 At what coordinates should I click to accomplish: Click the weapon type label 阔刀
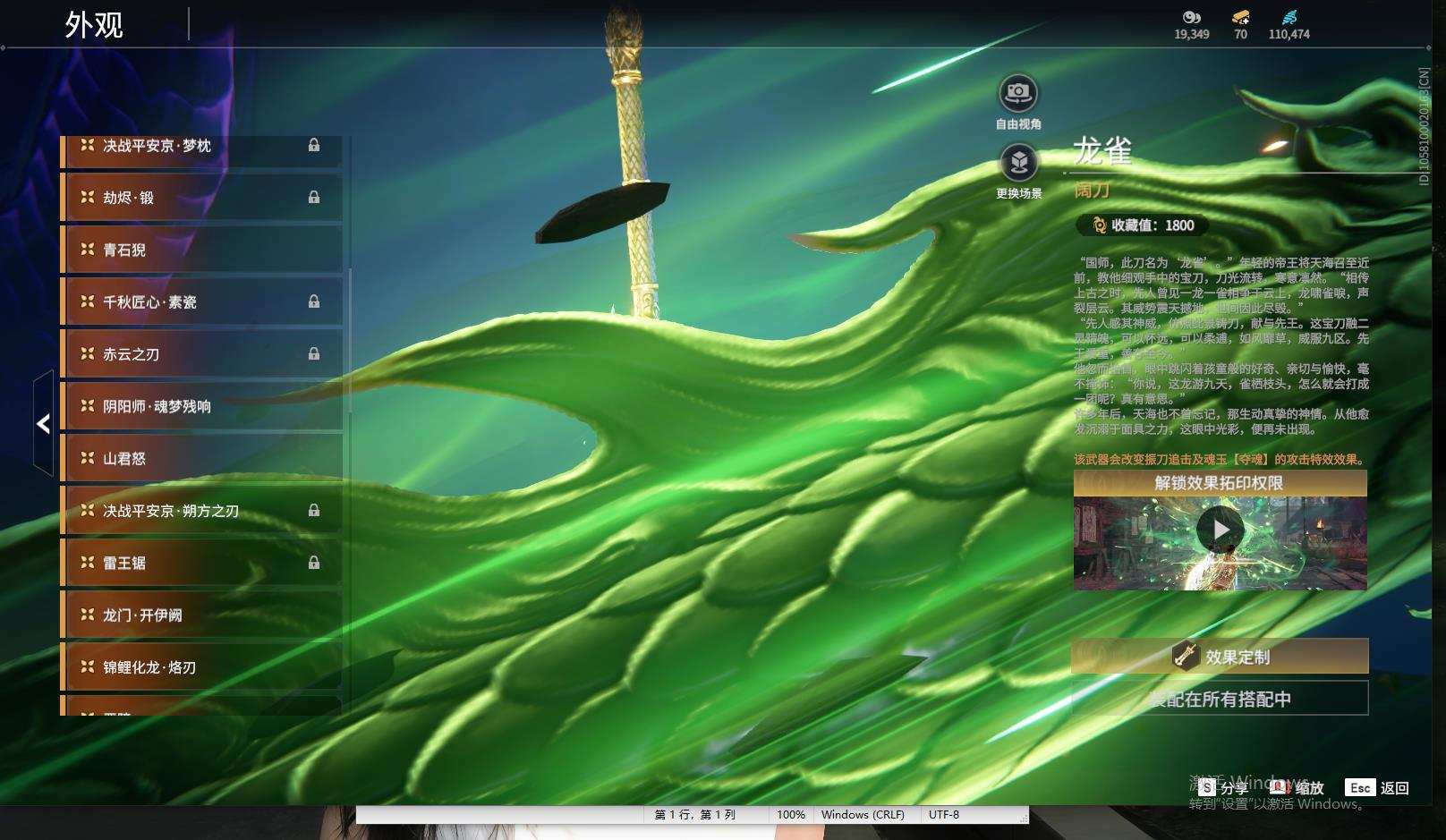(1092, 190)
